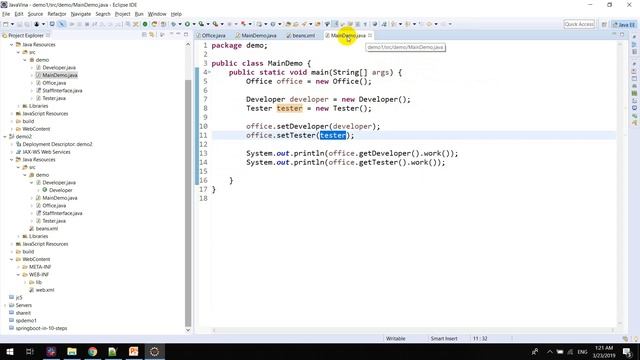This screenshot has height=360, width=640.
Task: Open the External Tools dropdown arrow
Action: [222, 24]
